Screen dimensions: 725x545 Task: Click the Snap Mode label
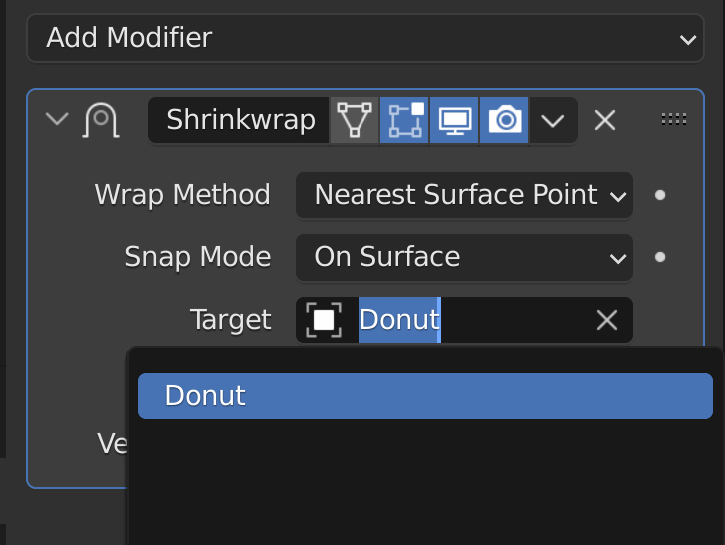[198, 257]
